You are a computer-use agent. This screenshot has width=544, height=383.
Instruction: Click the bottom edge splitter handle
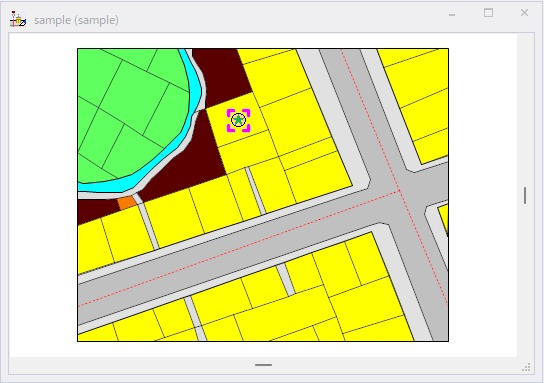[x=263, y=365]
